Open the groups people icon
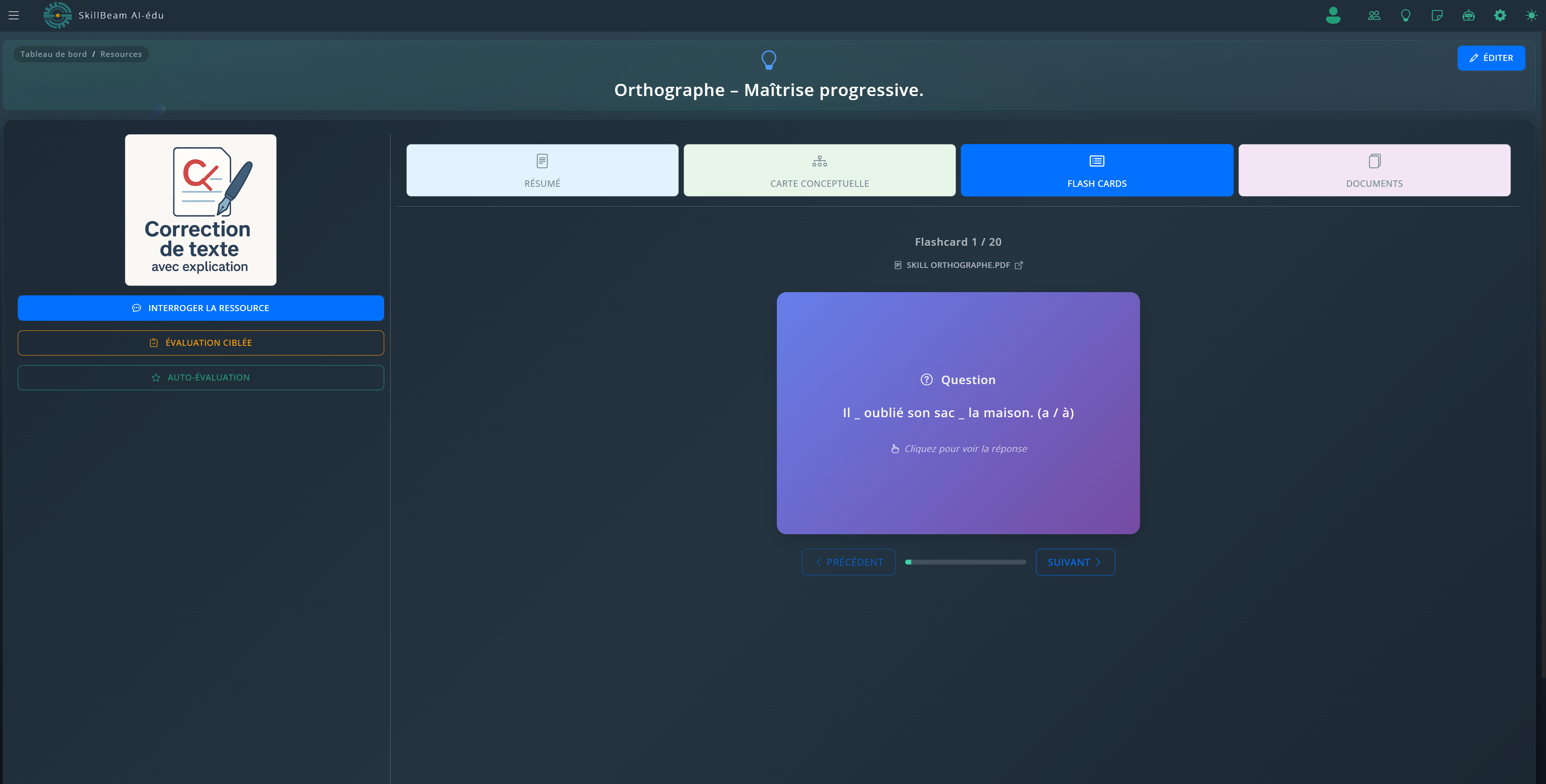This screenshot has height=784, width=1546. click(x=1374, y=16)
